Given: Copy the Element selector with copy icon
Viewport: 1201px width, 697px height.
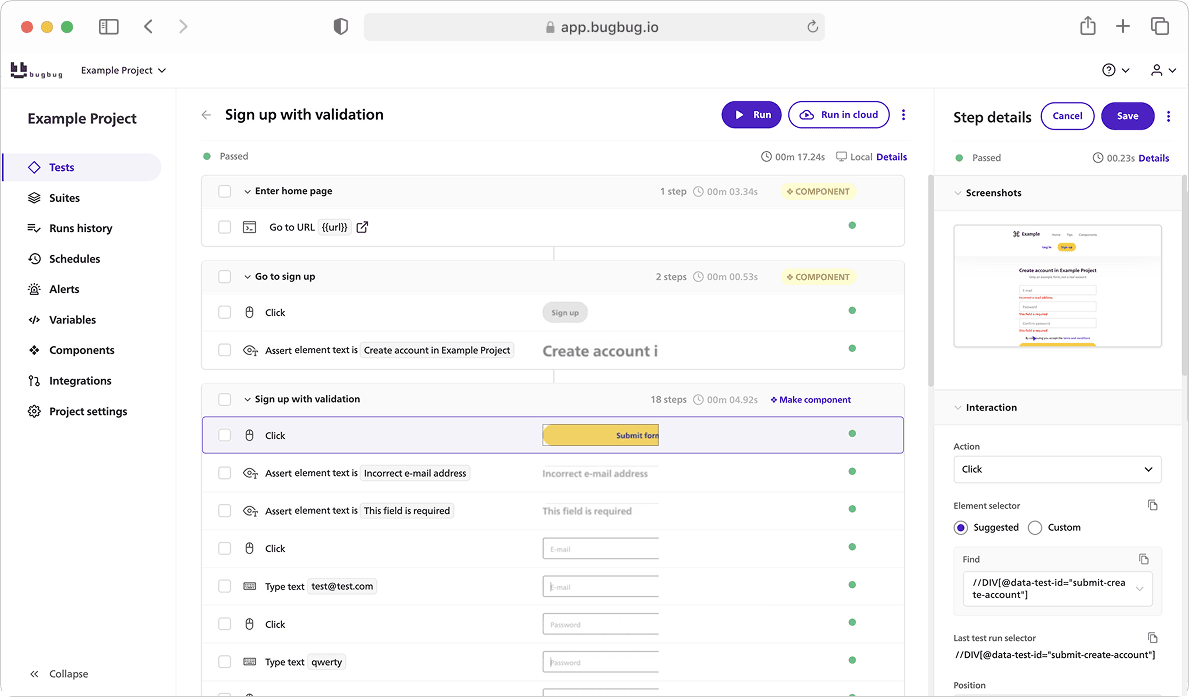Looking at the screenshot, I should pyautogui.click(x=1152, y=506).
